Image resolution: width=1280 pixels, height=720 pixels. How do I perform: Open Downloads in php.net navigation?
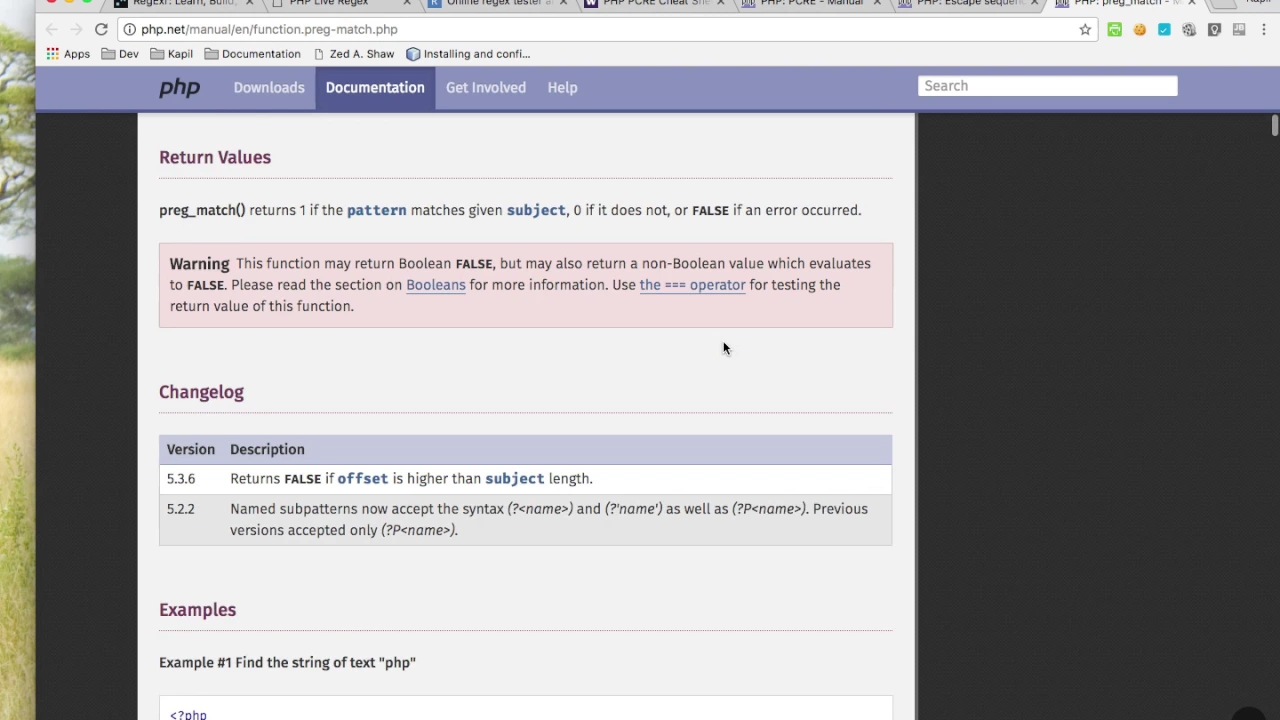click(x=269, y=88)
